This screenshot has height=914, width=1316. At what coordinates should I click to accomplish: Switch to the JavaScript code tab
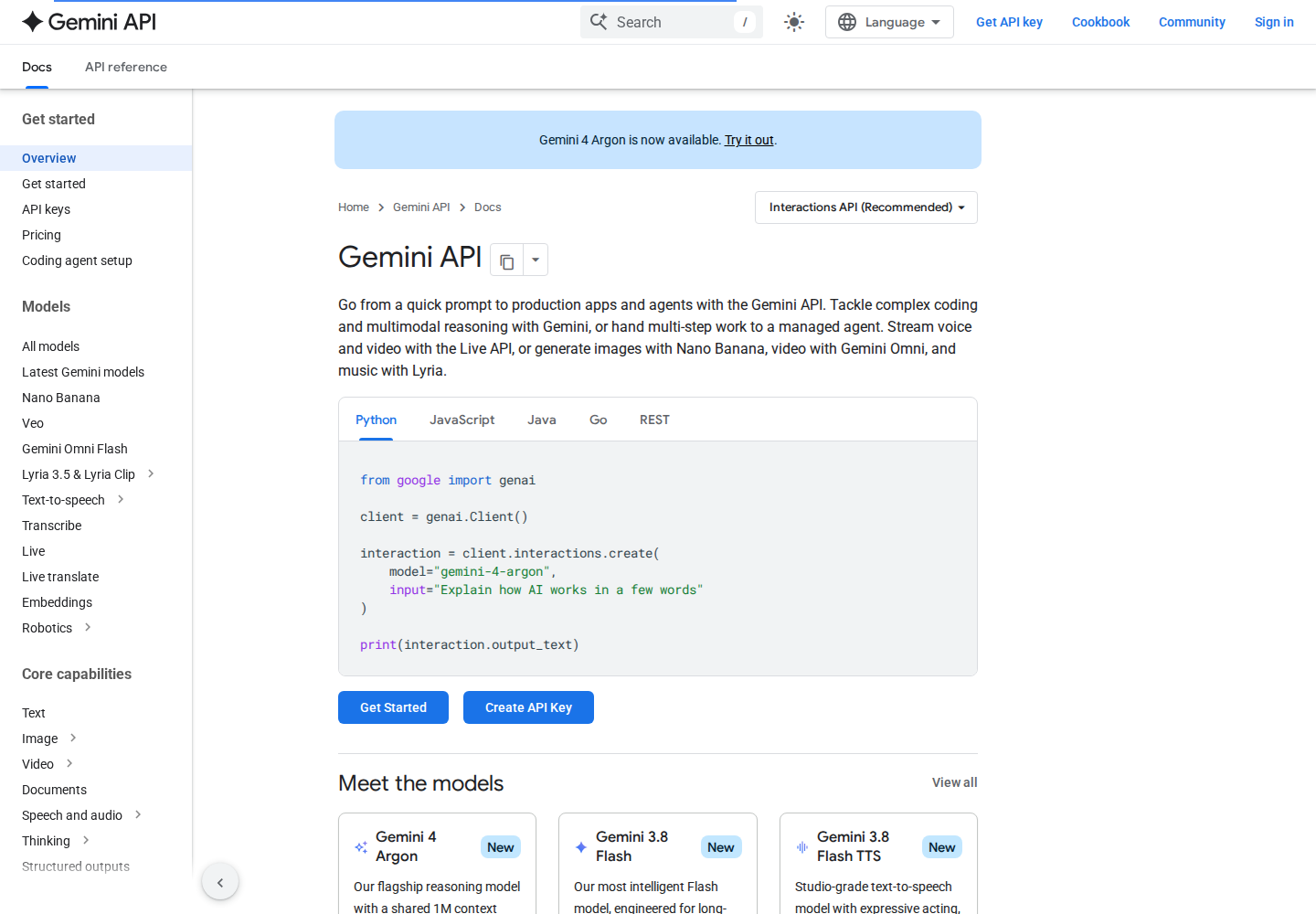462,420
